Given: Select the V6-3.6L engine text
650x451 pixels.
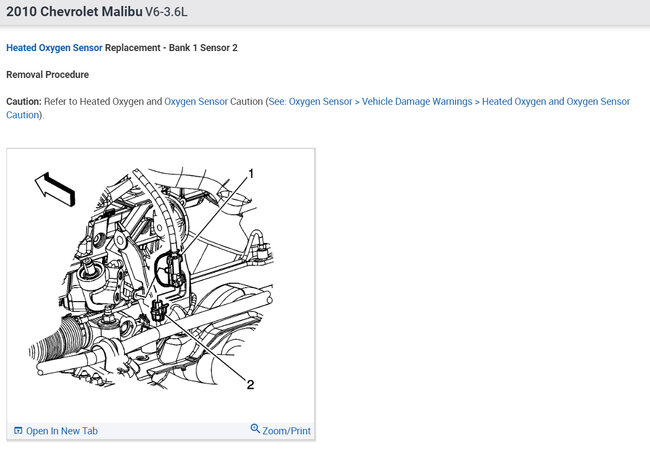Looking at the screenshot, I should coord(166,12).
